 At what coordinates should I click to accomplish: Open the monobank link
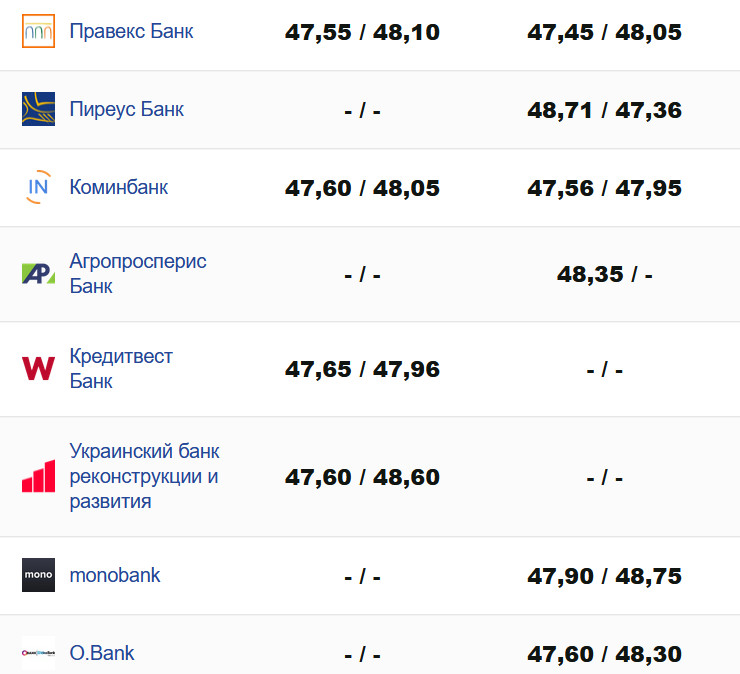click(115, 575)
